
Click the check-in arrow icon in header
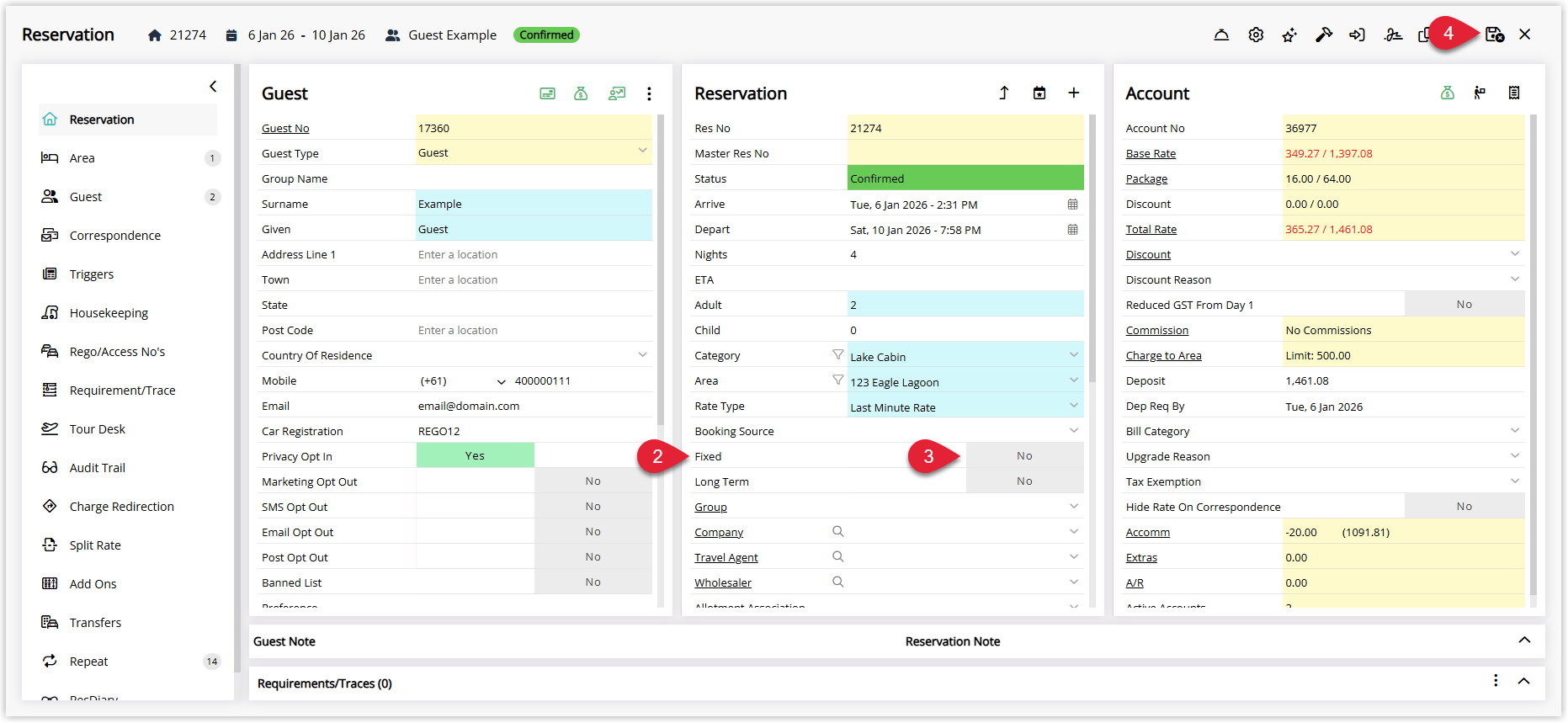[x=1357, y=35]
